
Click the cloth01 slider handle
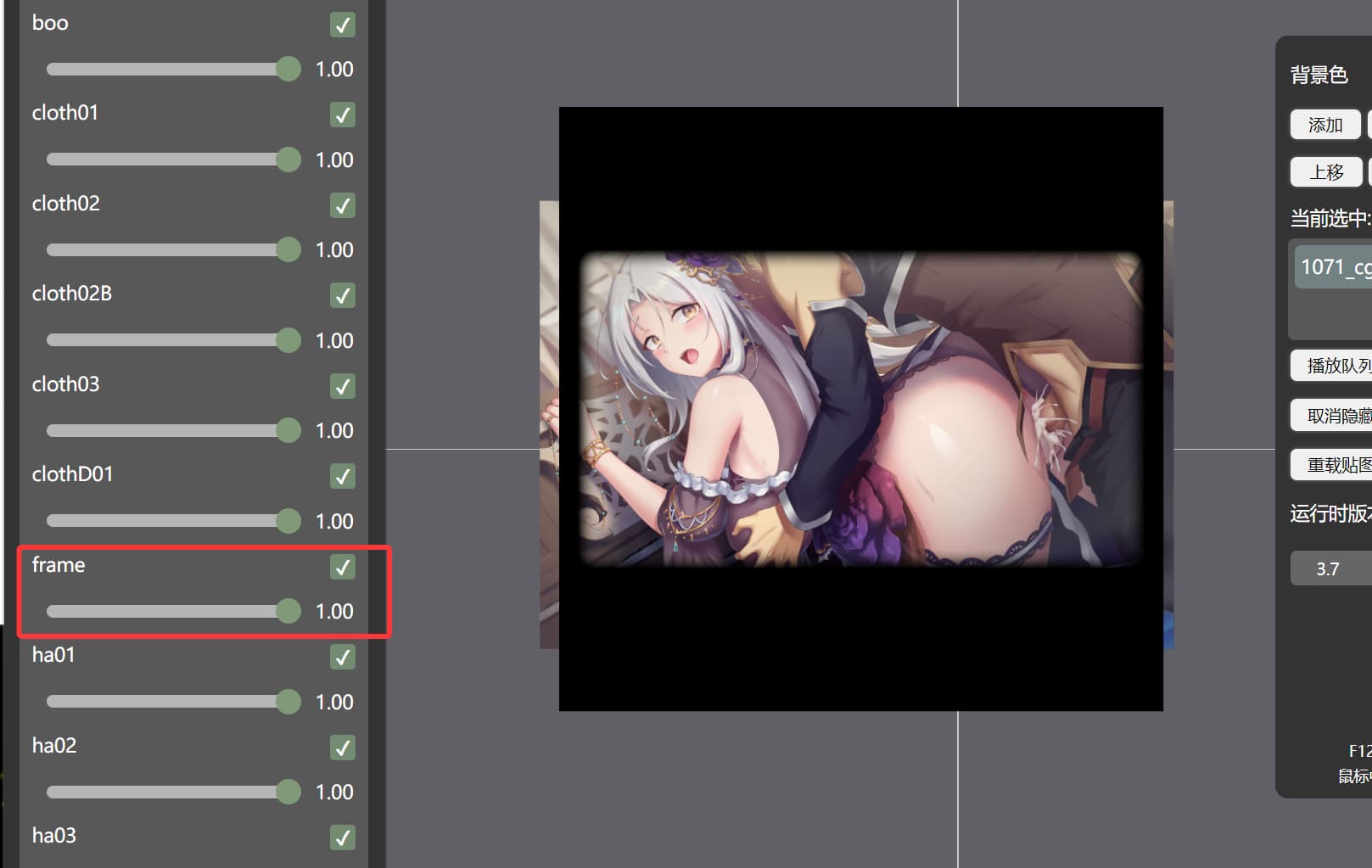pyautogui.click(x=288, y=160)
